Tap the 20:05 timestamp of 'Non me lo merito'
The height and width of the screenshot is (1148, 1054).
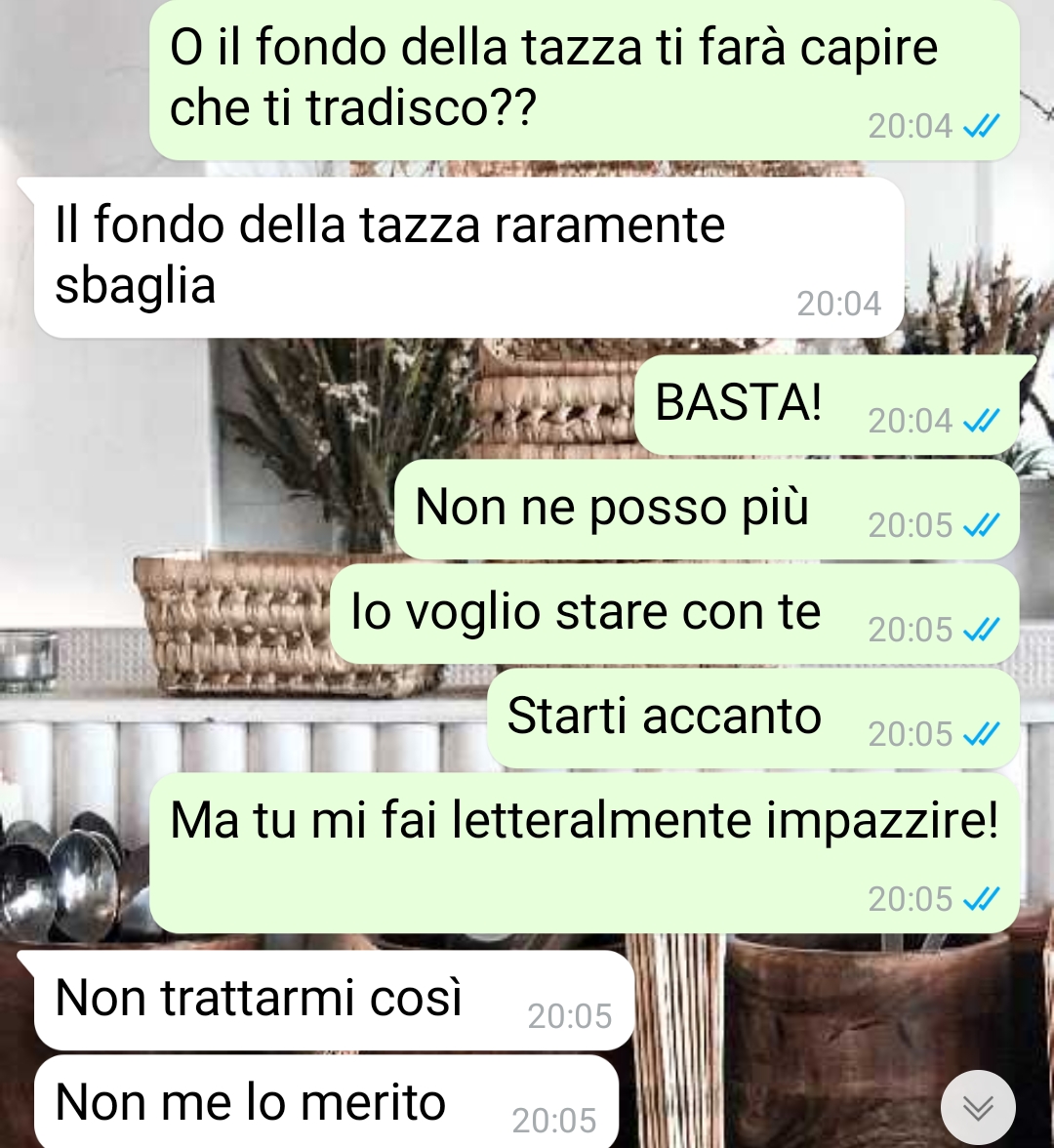(x=554, y=1121)
